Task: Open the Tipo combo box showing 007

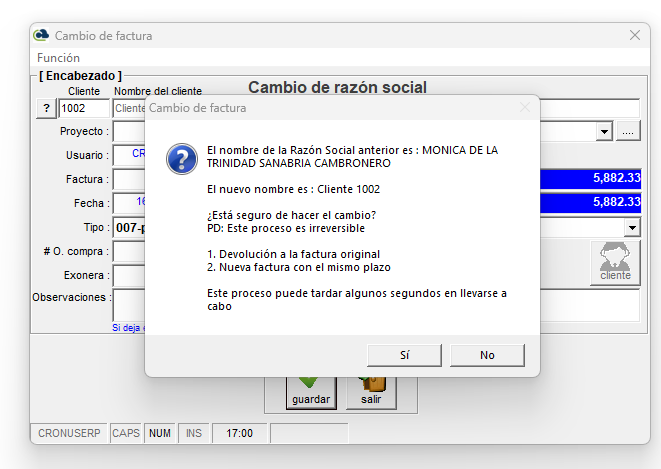Action: pyautogui.click(x=129, y=228)
